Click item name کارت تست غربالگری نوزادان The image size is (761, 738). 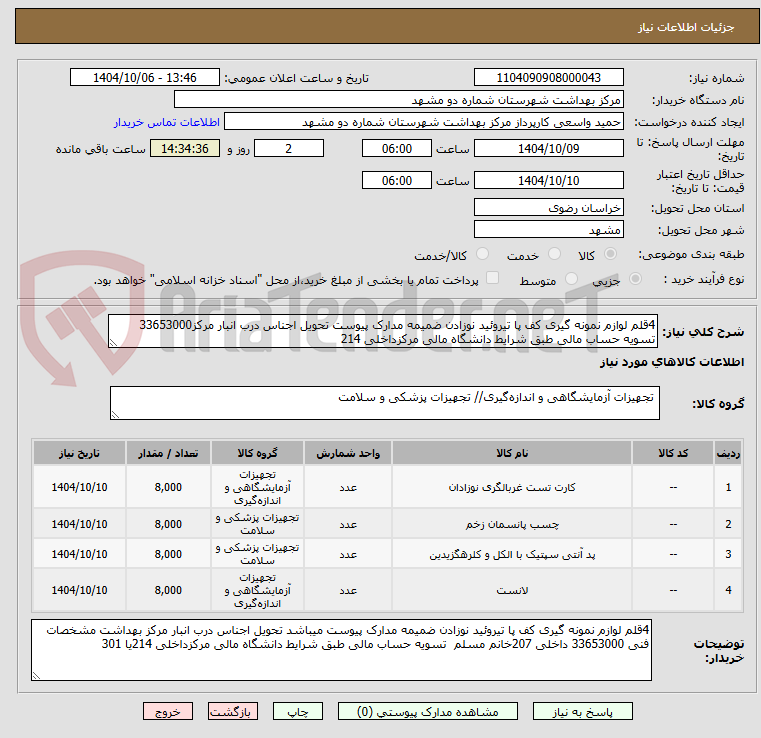click(512, 487)
